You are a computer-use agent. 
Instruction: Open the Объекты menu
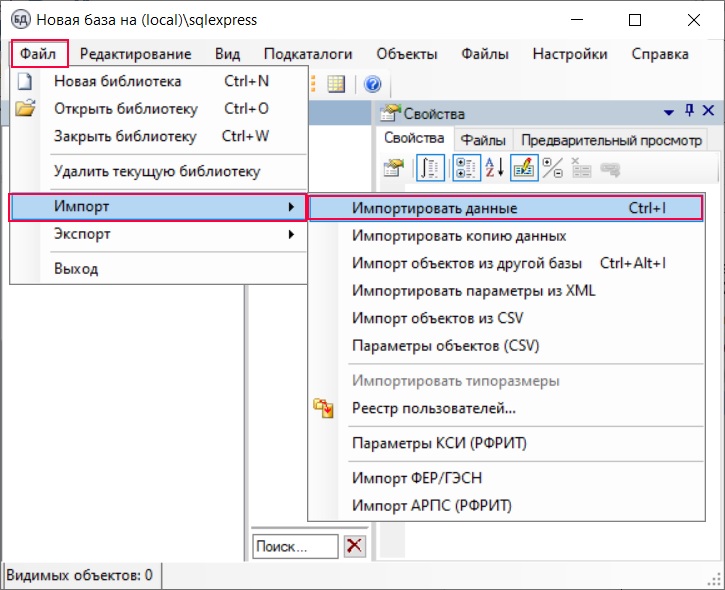coord(407,54)
